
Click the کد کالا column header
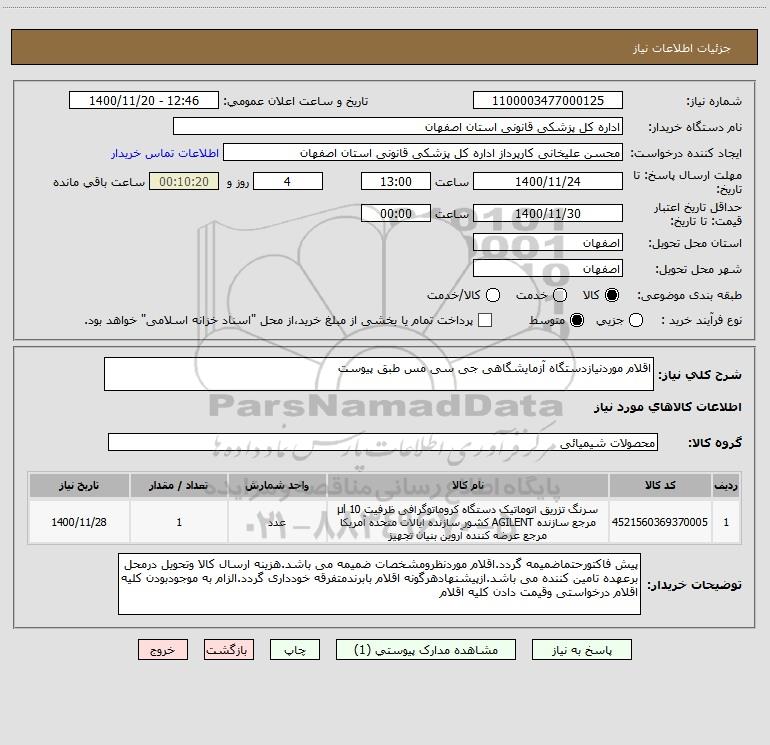pyautogui.click(x=660, y=485)
